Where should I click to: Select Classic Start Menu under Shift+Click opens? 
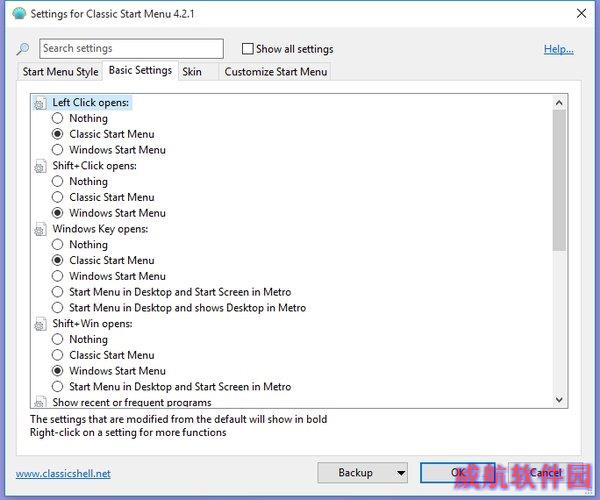(x=57, y=197)
